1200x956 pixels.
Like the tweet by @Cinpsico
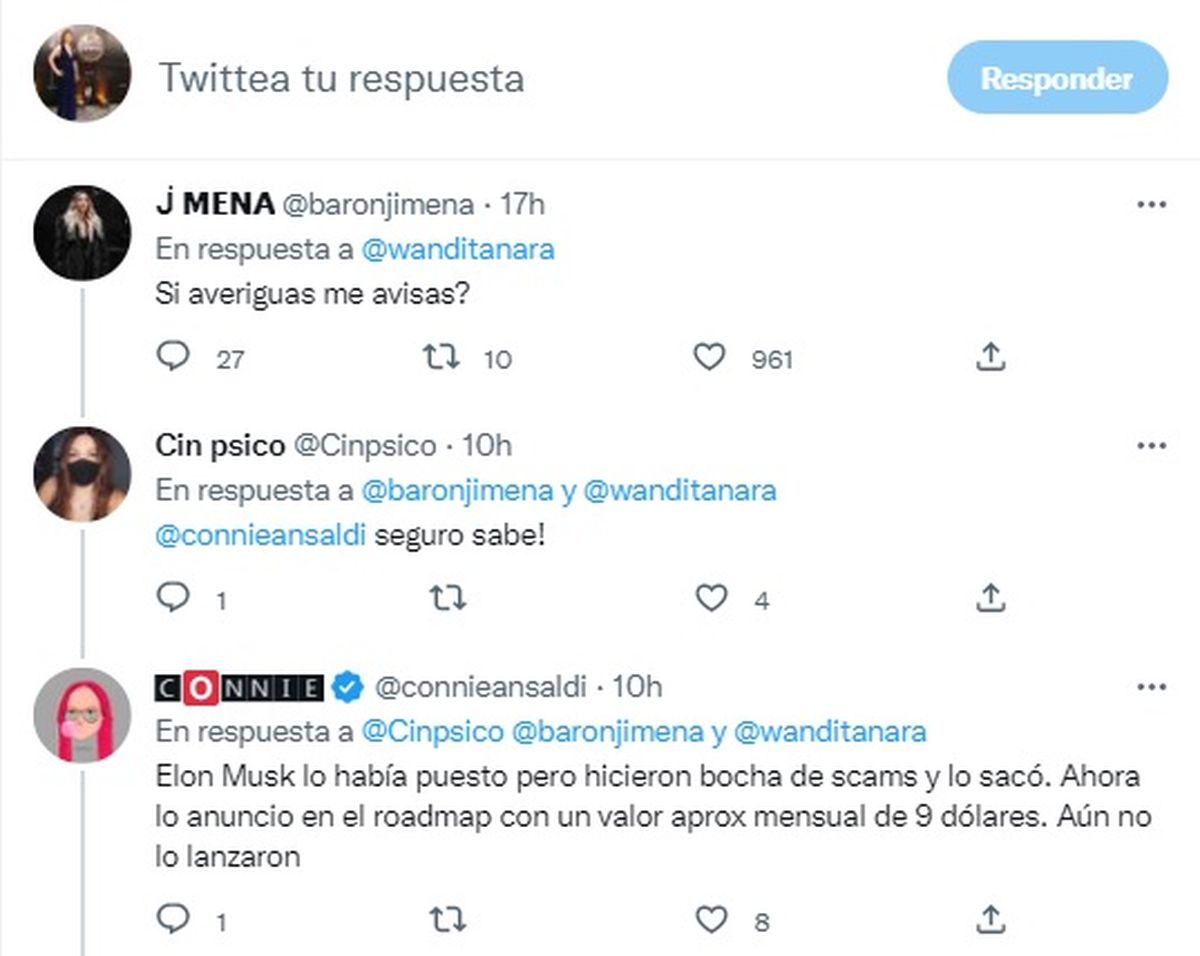click(710, 598)
